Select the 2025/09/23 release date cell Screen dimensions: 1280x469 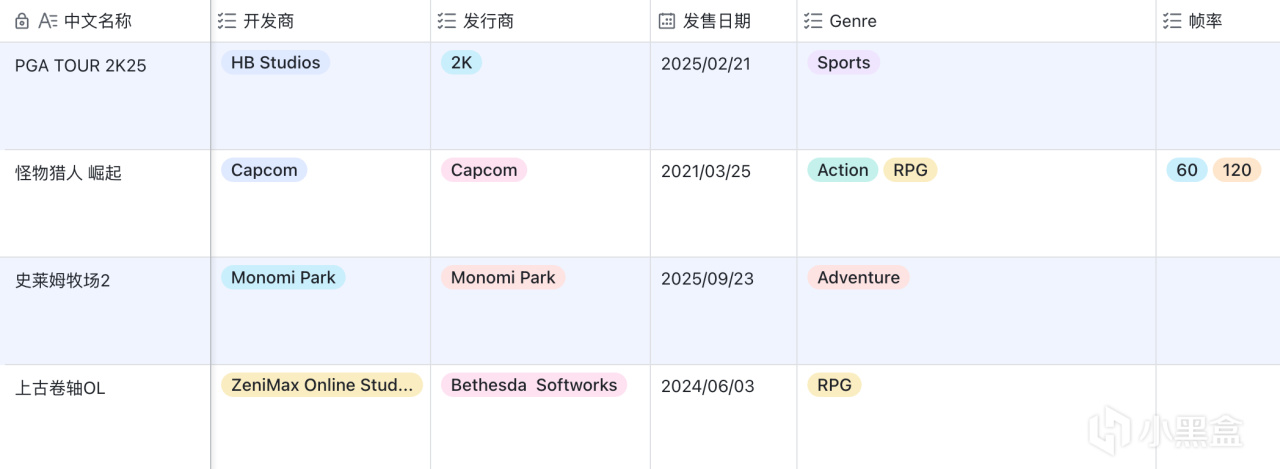(x=705, y=279)
